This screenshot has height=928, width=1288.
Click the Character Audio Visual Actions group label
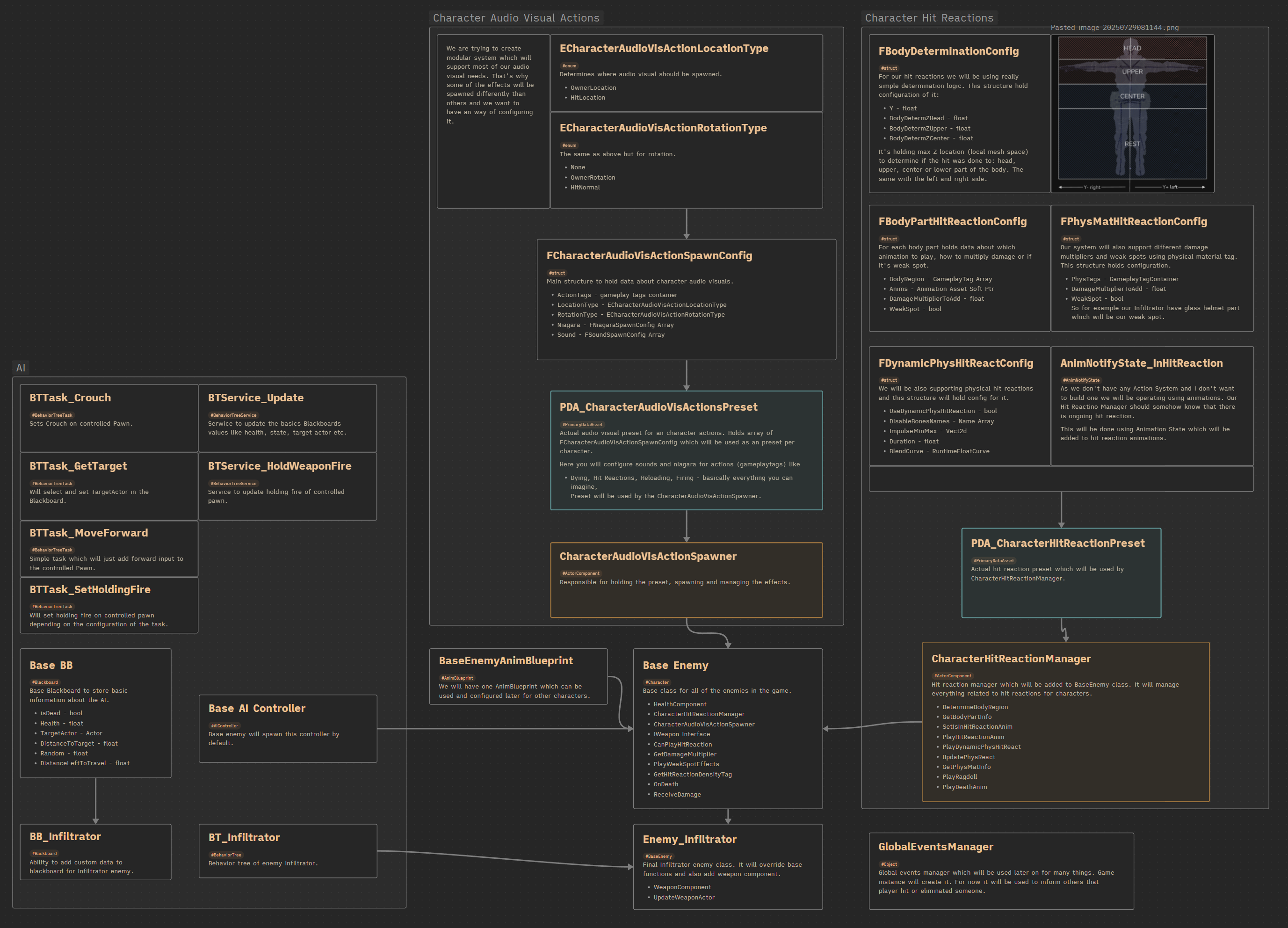point(516,18)
